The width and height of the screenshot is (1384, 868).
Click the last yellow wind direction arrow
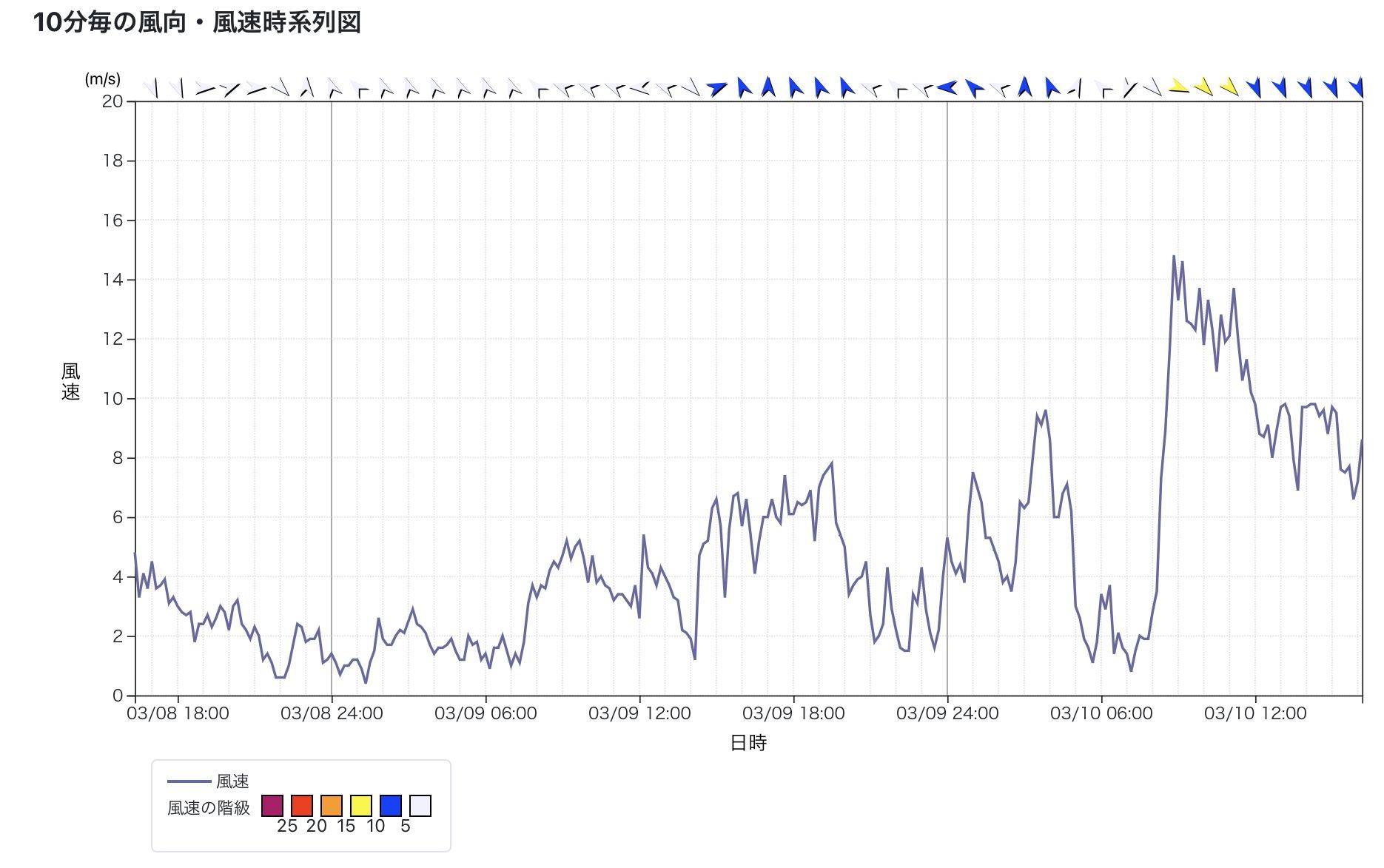click(x=1229, y=87)
